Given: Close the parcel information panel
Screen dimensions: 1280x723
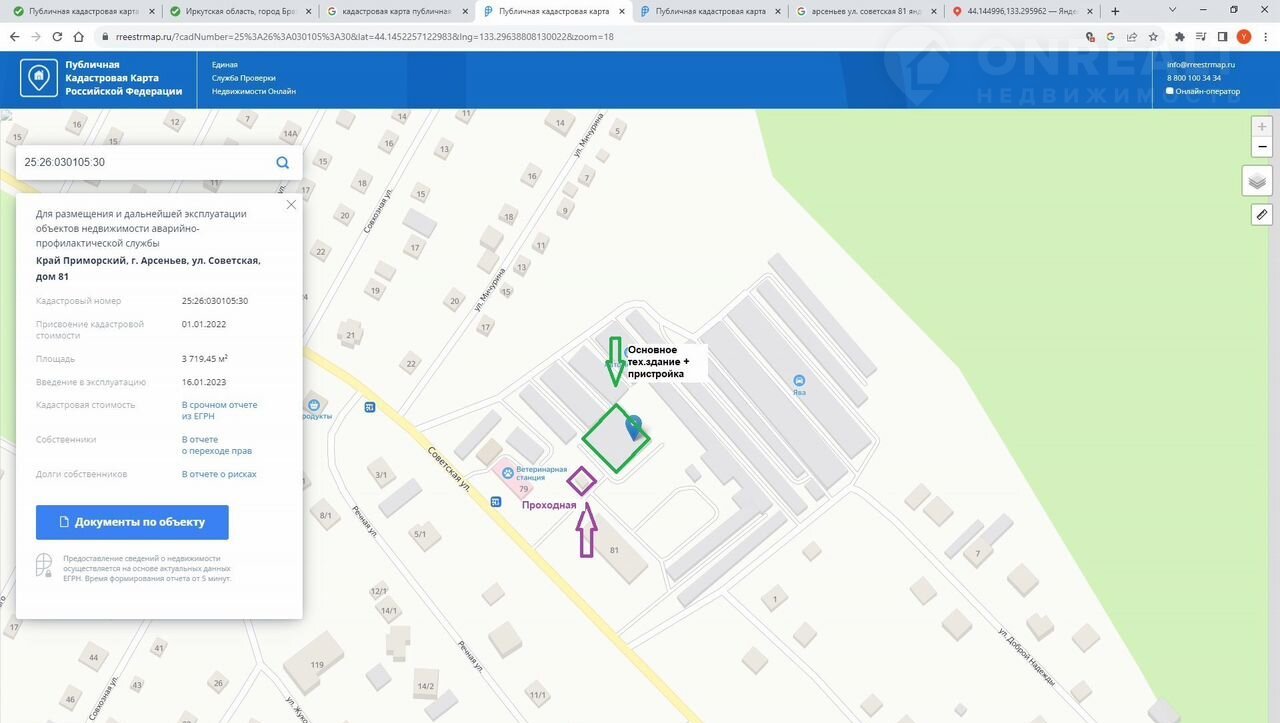Looking at the screenshot, I should (291, 204).
